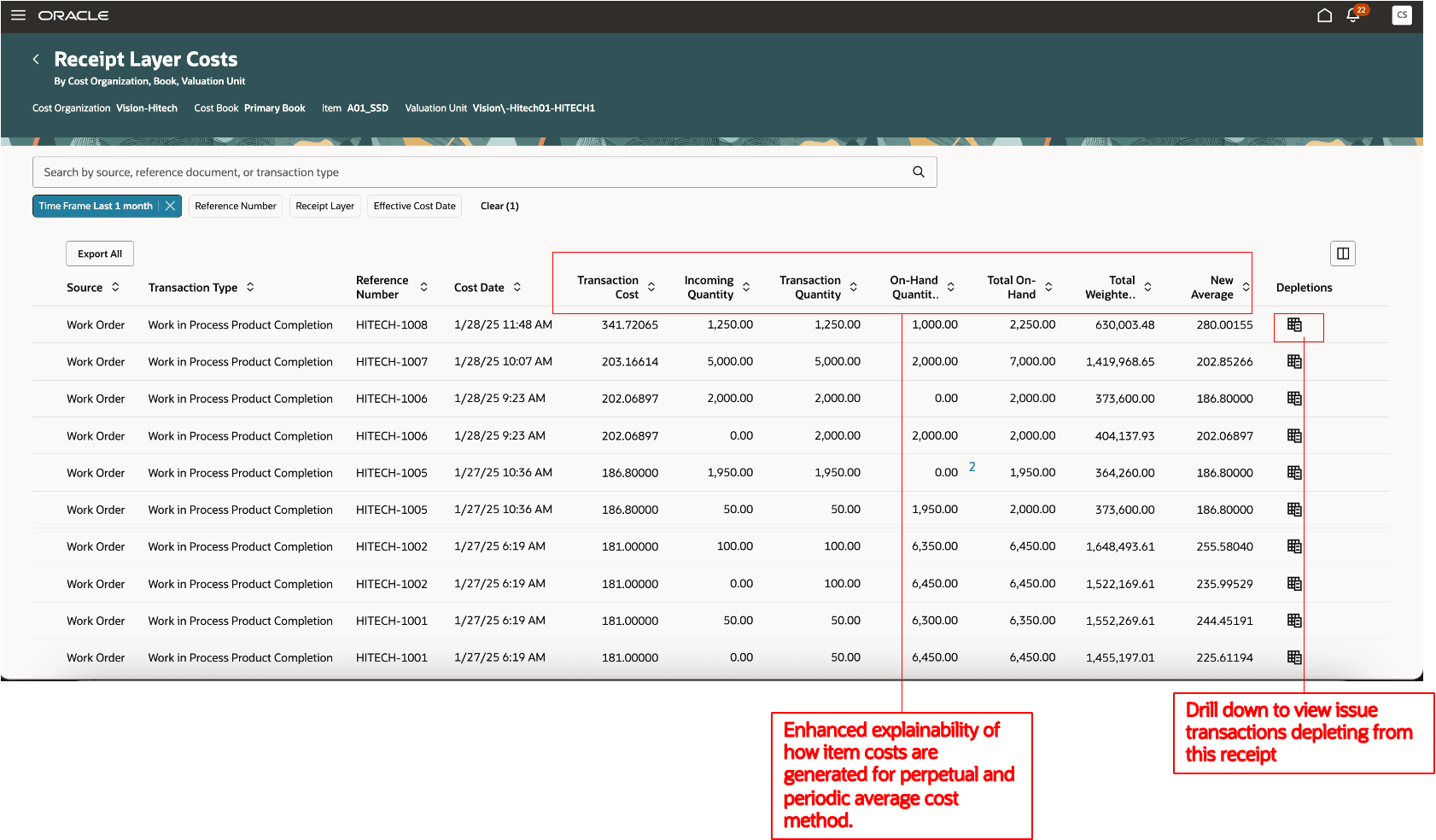The width and height of the screenshot is (1436, 840).
Task: Go to the home page icon
Action: (x=1324, y=15)
